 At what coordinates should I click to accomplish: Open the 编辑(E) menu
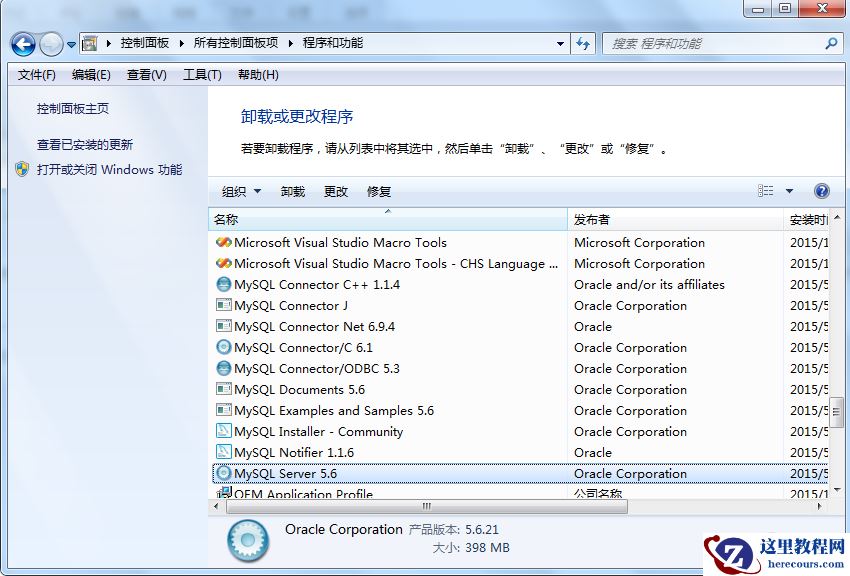tap(91, 75)
